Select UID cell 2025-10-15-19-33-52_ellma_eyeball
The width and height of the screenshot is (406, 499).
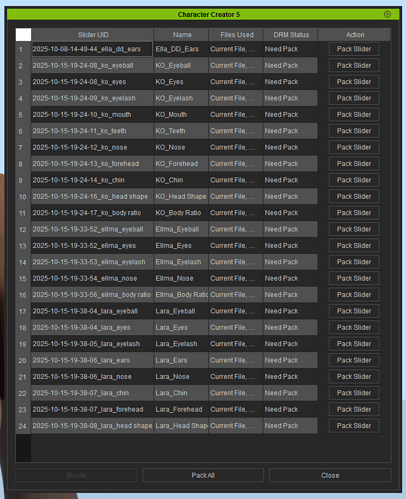tap(92, 229)
